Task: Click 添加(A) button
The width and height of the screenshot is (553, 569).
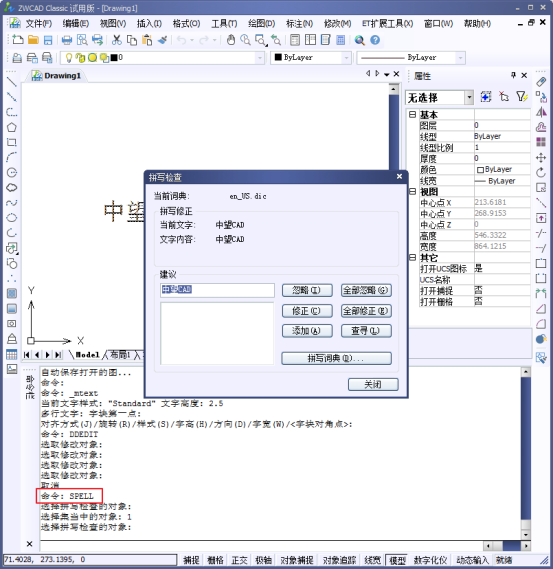Action: [307, 331]
